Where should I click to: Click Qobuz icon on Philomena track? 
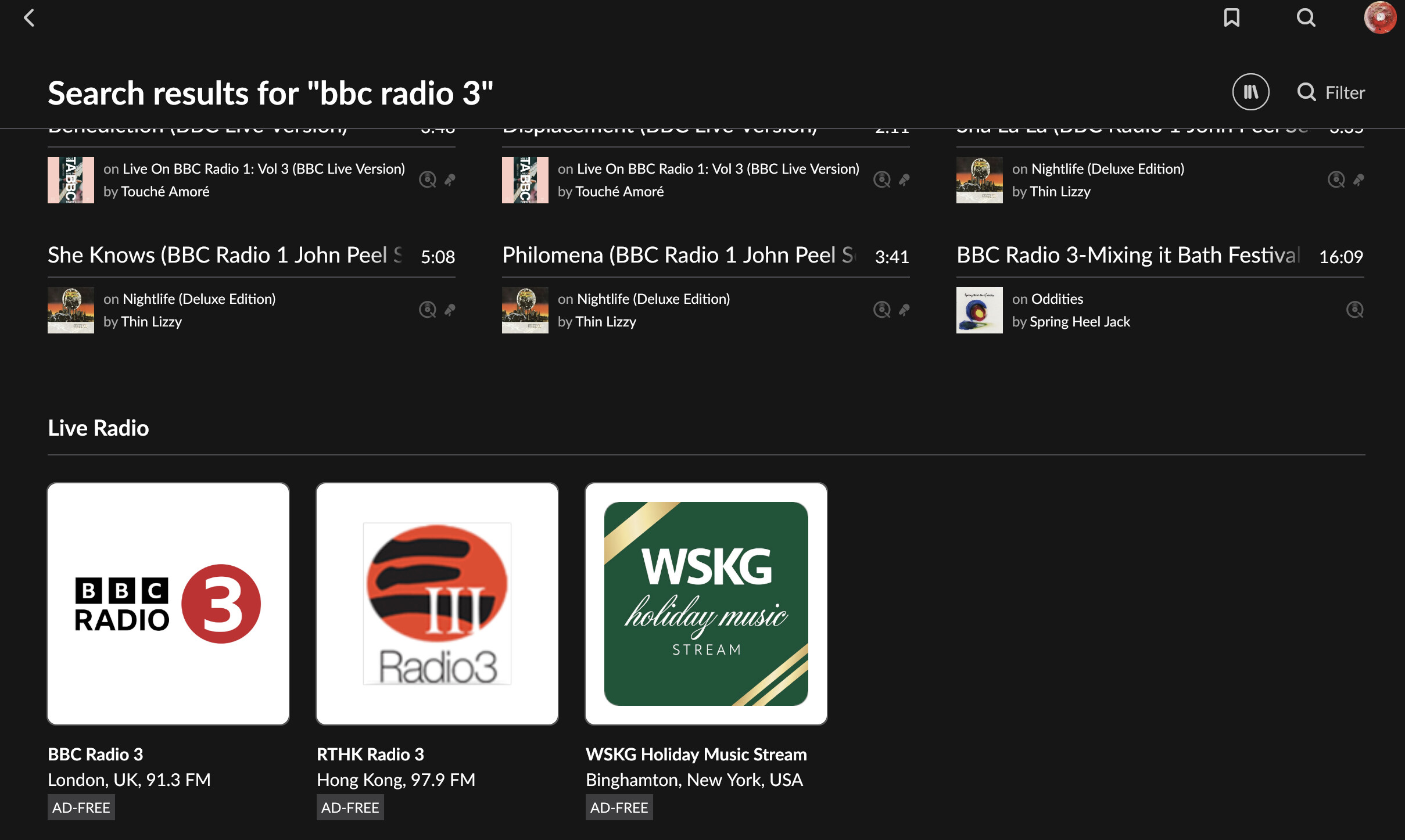pyautogui.click(x=882, y=310)
